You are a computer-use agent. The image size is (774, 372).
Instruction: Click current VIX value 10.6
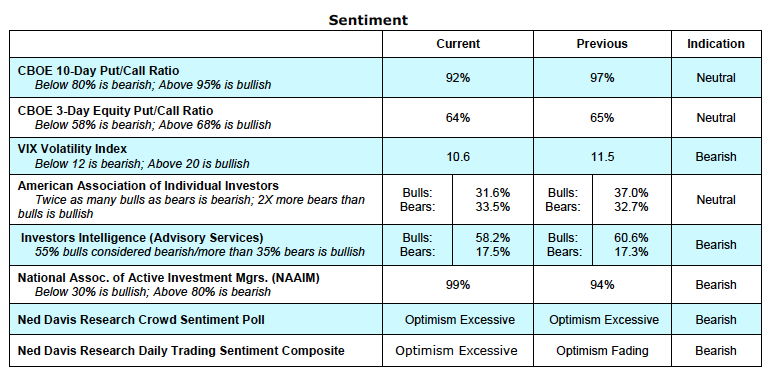click(x=458, y=157)
